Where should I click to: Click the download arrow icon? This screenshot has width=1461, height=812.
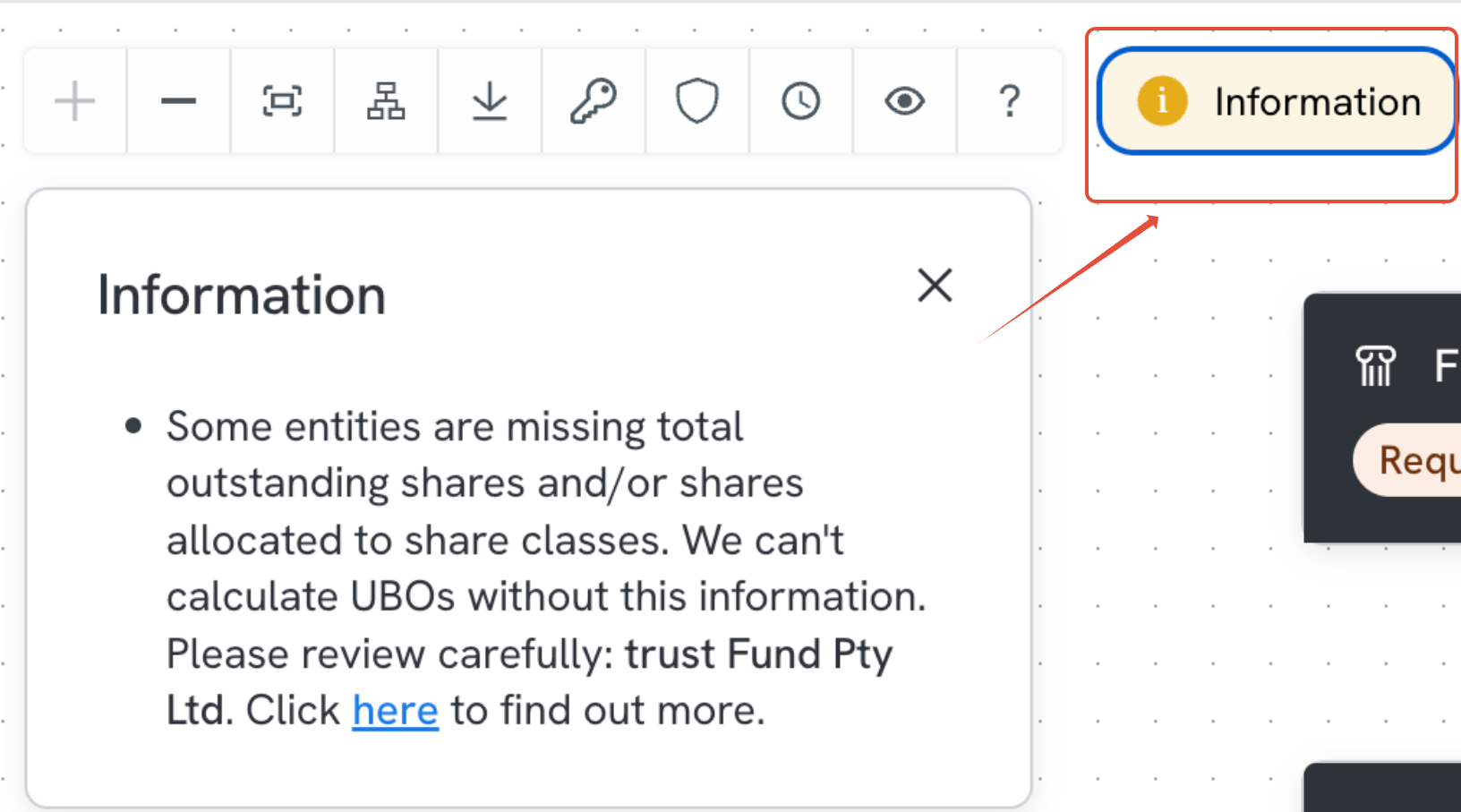[490, 101]
